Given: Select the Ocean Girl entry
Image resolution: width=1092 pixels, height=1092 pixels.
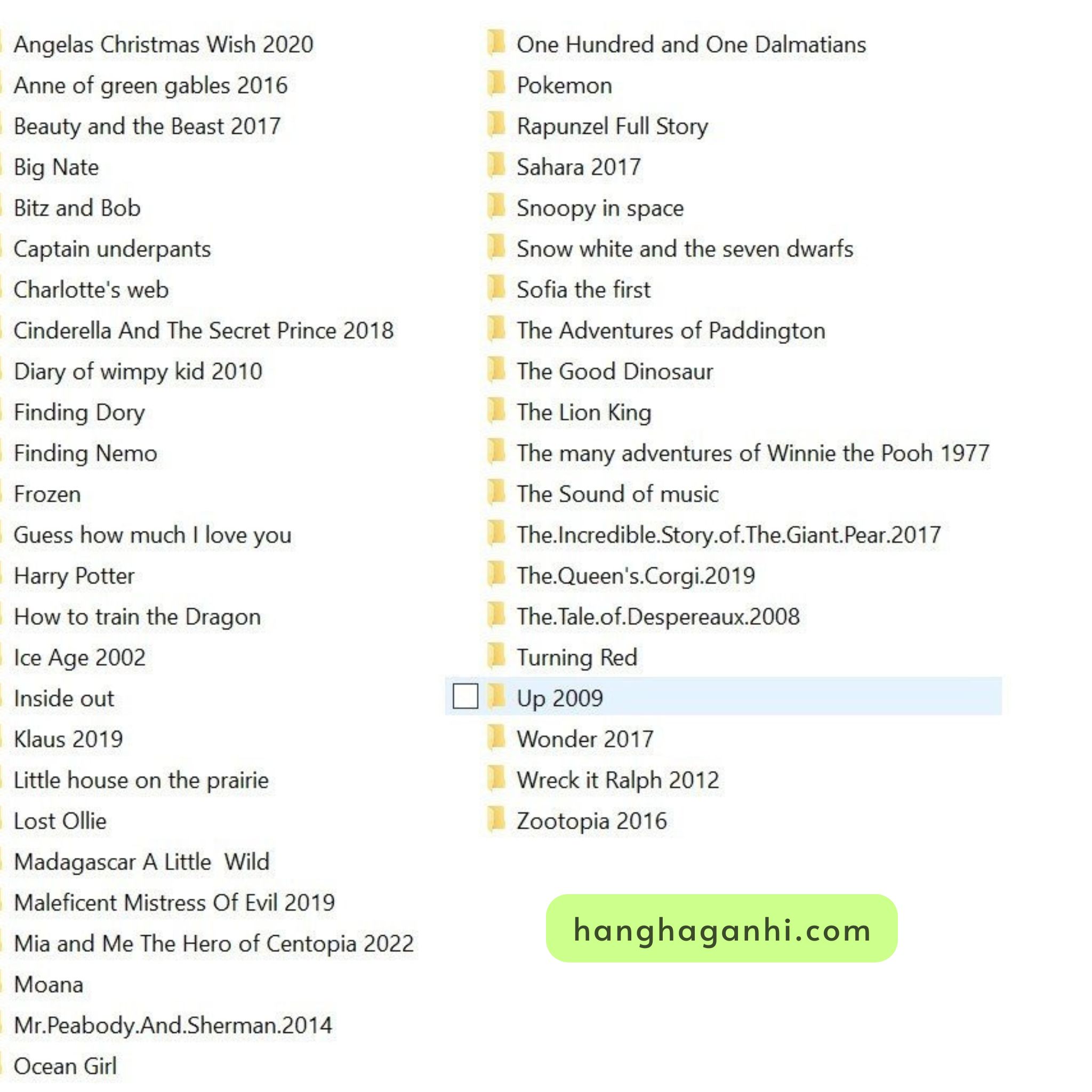Looking at the screenshot, I should tap(65, 1066).
